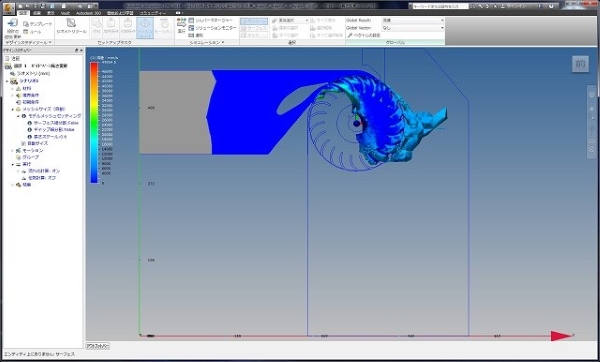Click the front face view cube
This screenshot has height=362, width=600.
(x=580, y=64)
